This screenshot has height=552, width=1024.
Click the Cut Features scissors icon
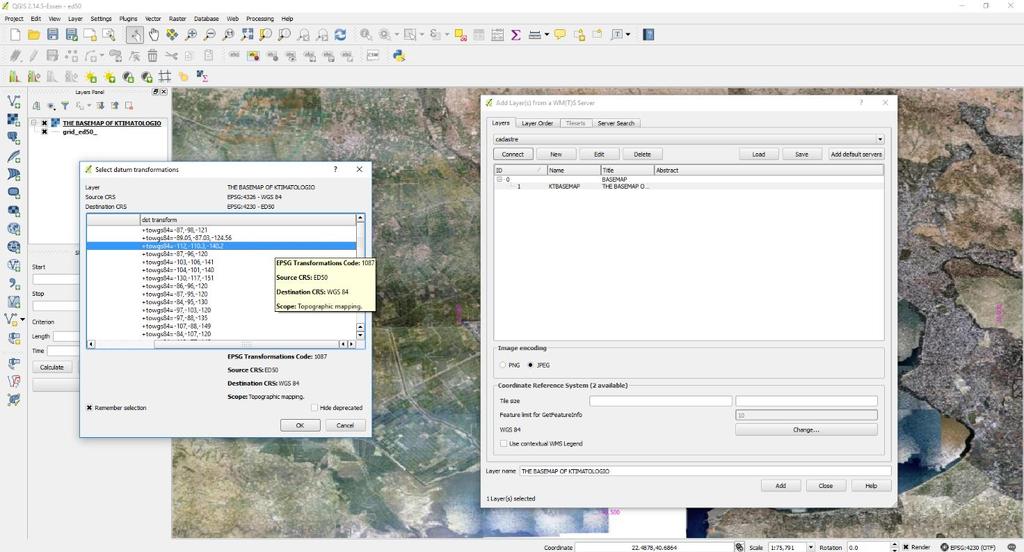pyautogui.click(x=171, y=56)
